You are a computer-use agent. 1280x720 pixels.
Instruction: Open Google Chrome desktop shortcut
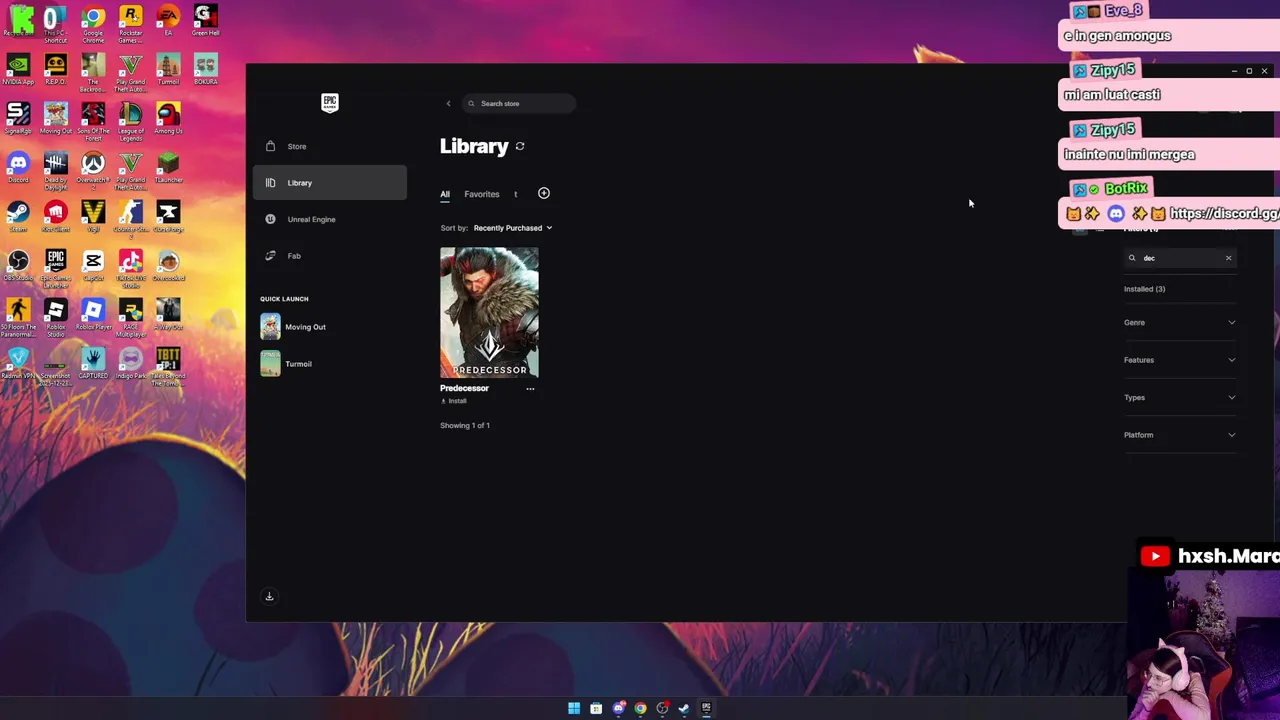click(x=93, y=24)
